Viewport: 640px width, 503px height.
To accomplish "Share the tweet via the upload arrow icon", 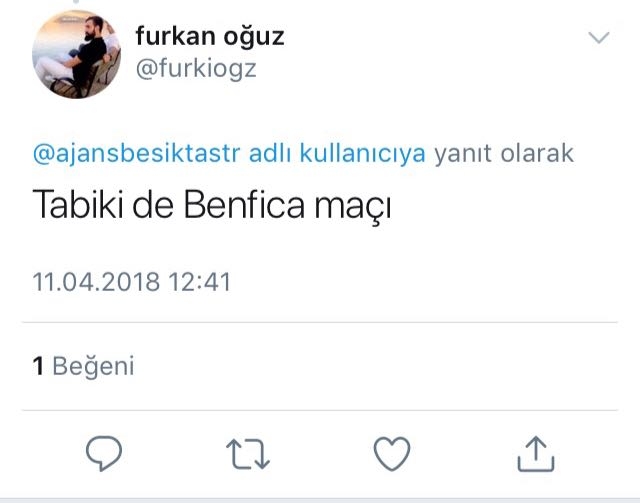I will [x=535, y=454].
